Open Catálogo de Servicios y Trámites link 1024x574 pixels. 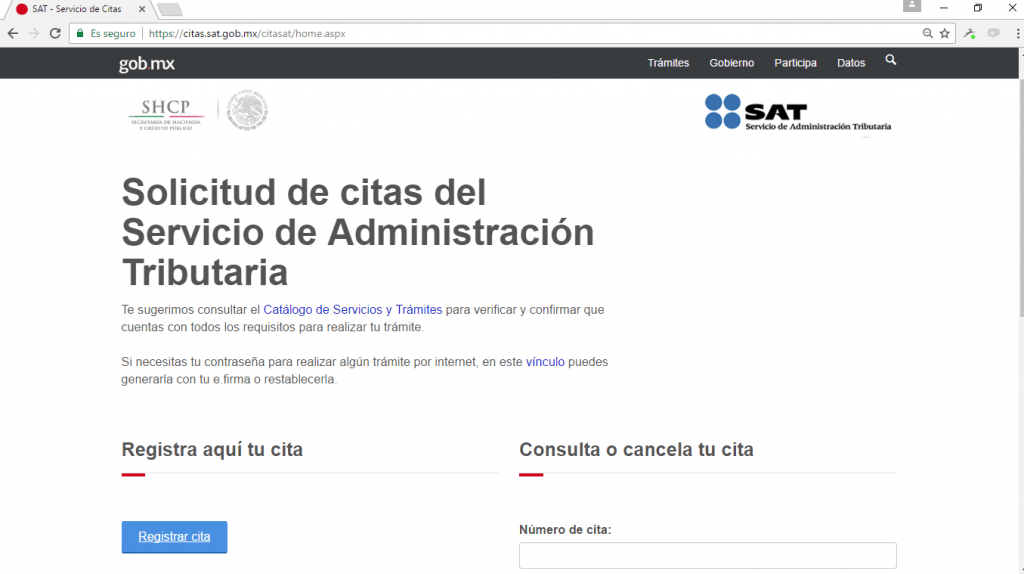click(x=353, y=310)
